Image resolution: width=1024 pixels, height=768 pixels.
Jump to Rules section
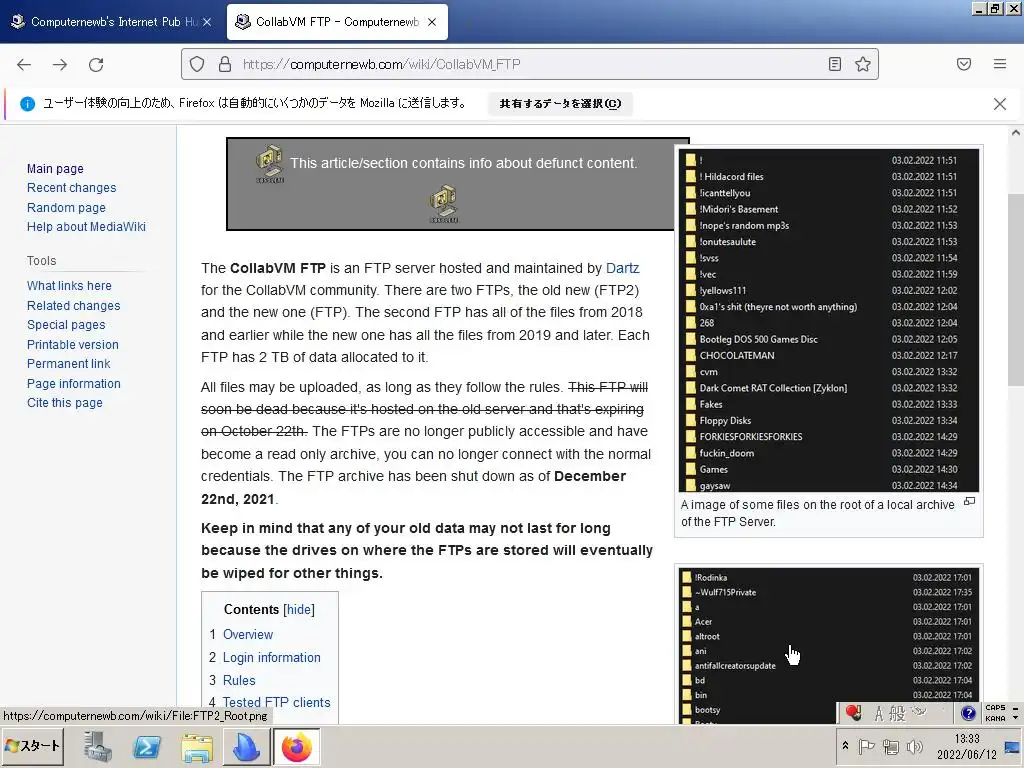pyautogui.click(x=239, y=680)
